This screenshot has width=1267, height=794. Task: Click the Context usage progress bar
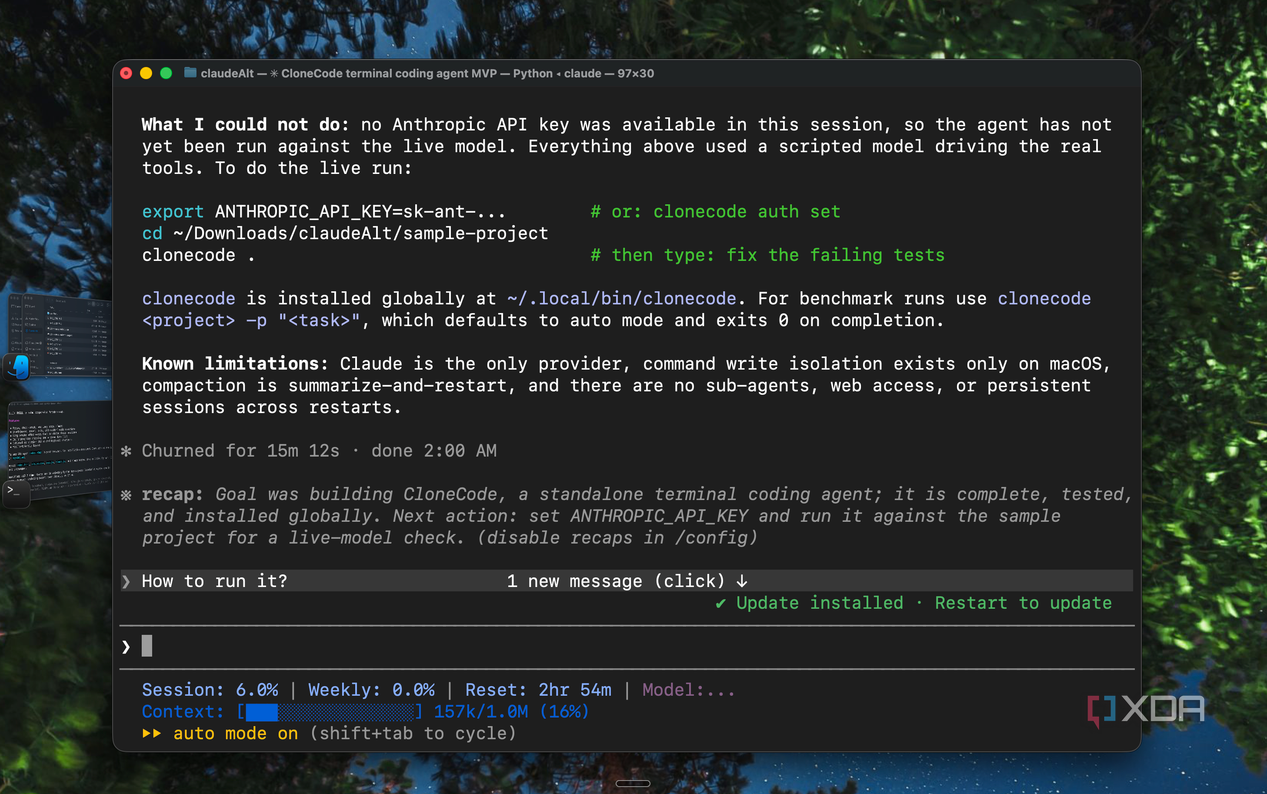[330, 712]
